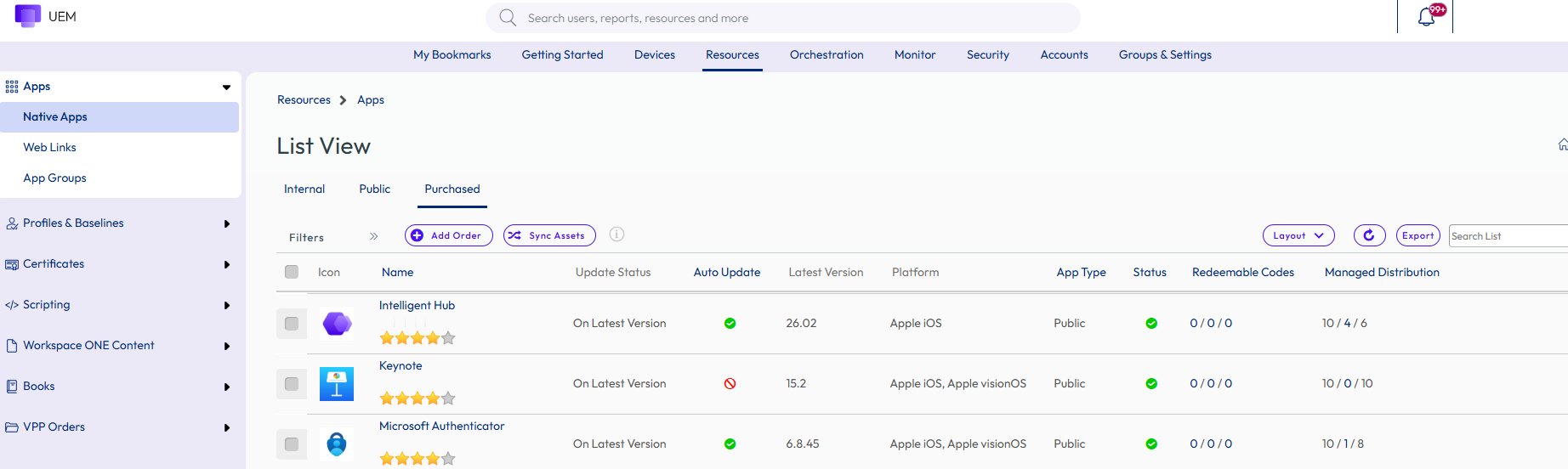Click the Scripting code icon
The height and width of the screenshot is (469, 1568).
click(12, 305)
